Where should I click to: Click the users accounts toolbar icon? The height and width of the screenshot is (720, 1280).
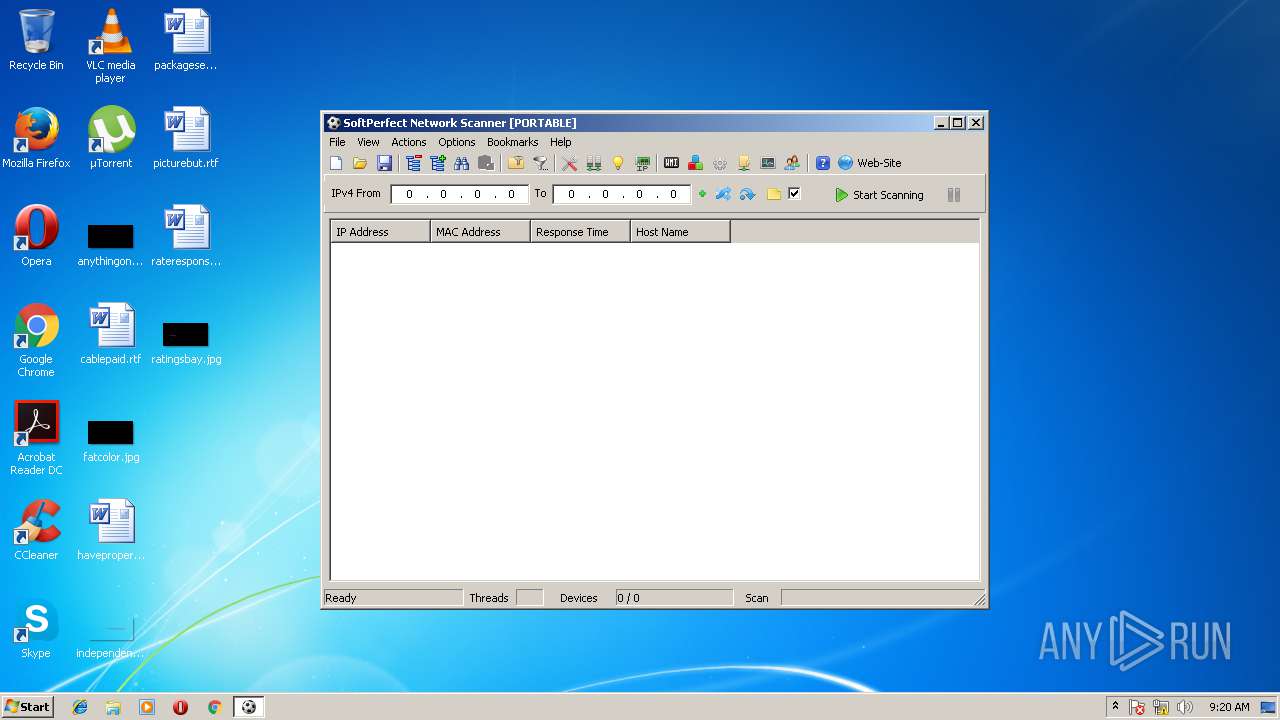[792, 163]
